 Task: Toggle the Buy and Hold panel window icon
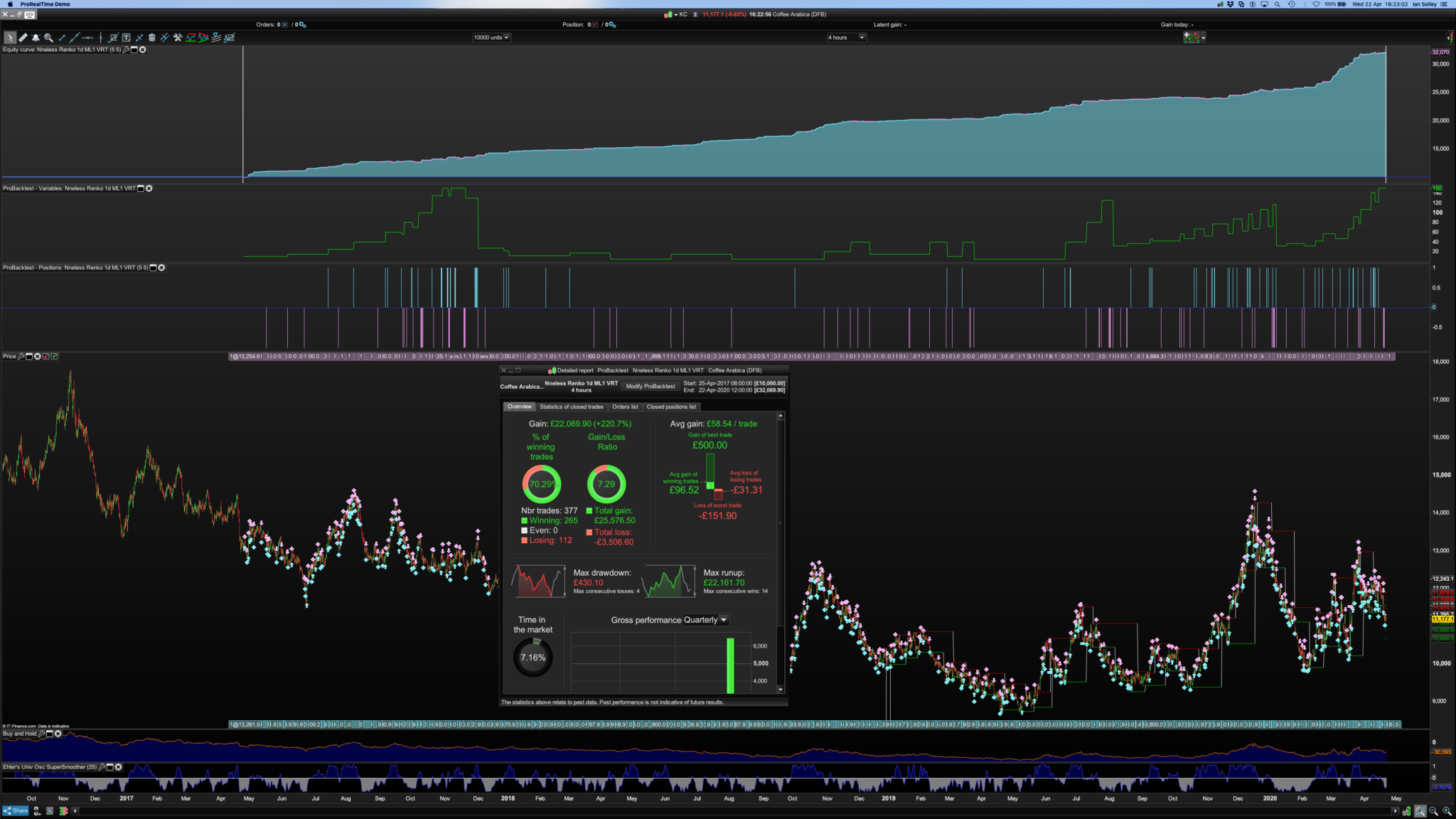tap(50, 734)
